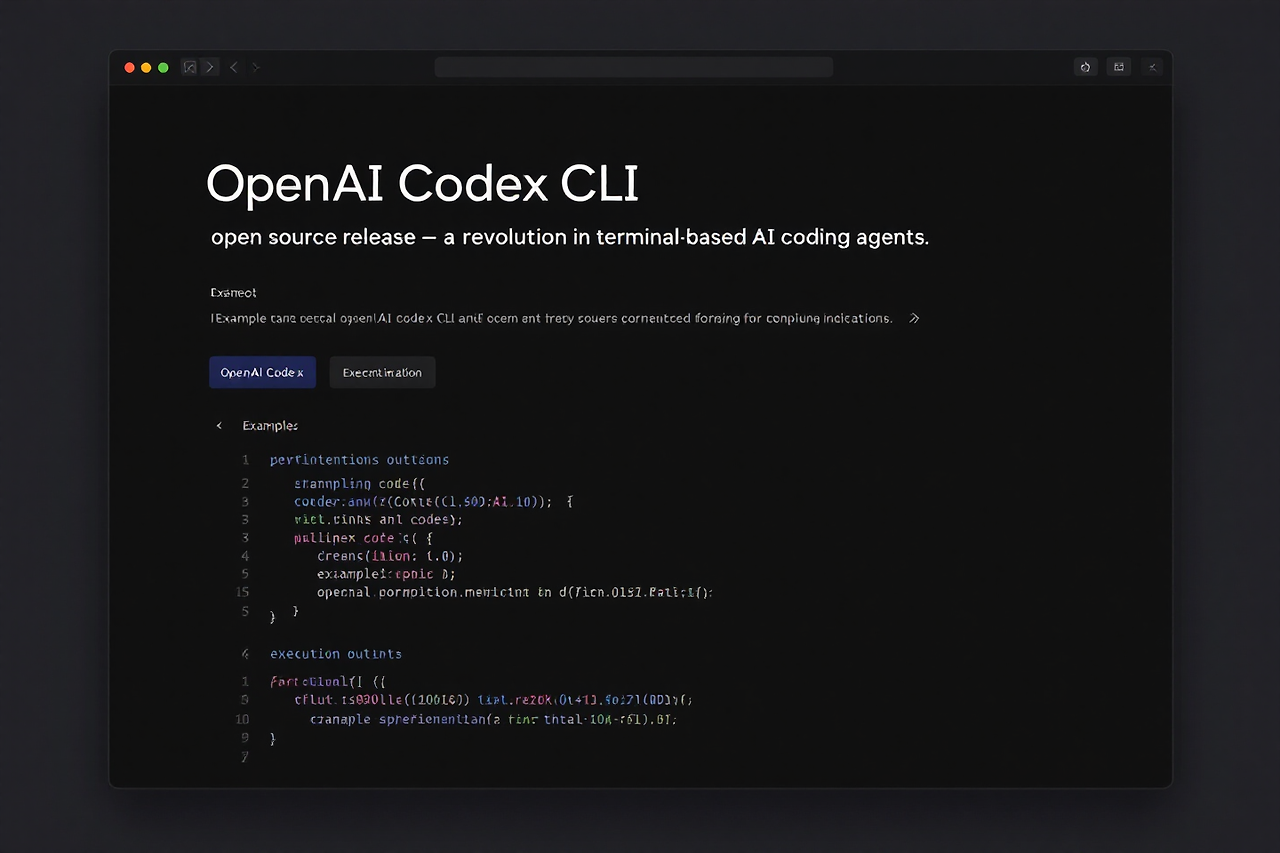
Task: Click the 'execution outints' code line
Action: tap(336, 654)
